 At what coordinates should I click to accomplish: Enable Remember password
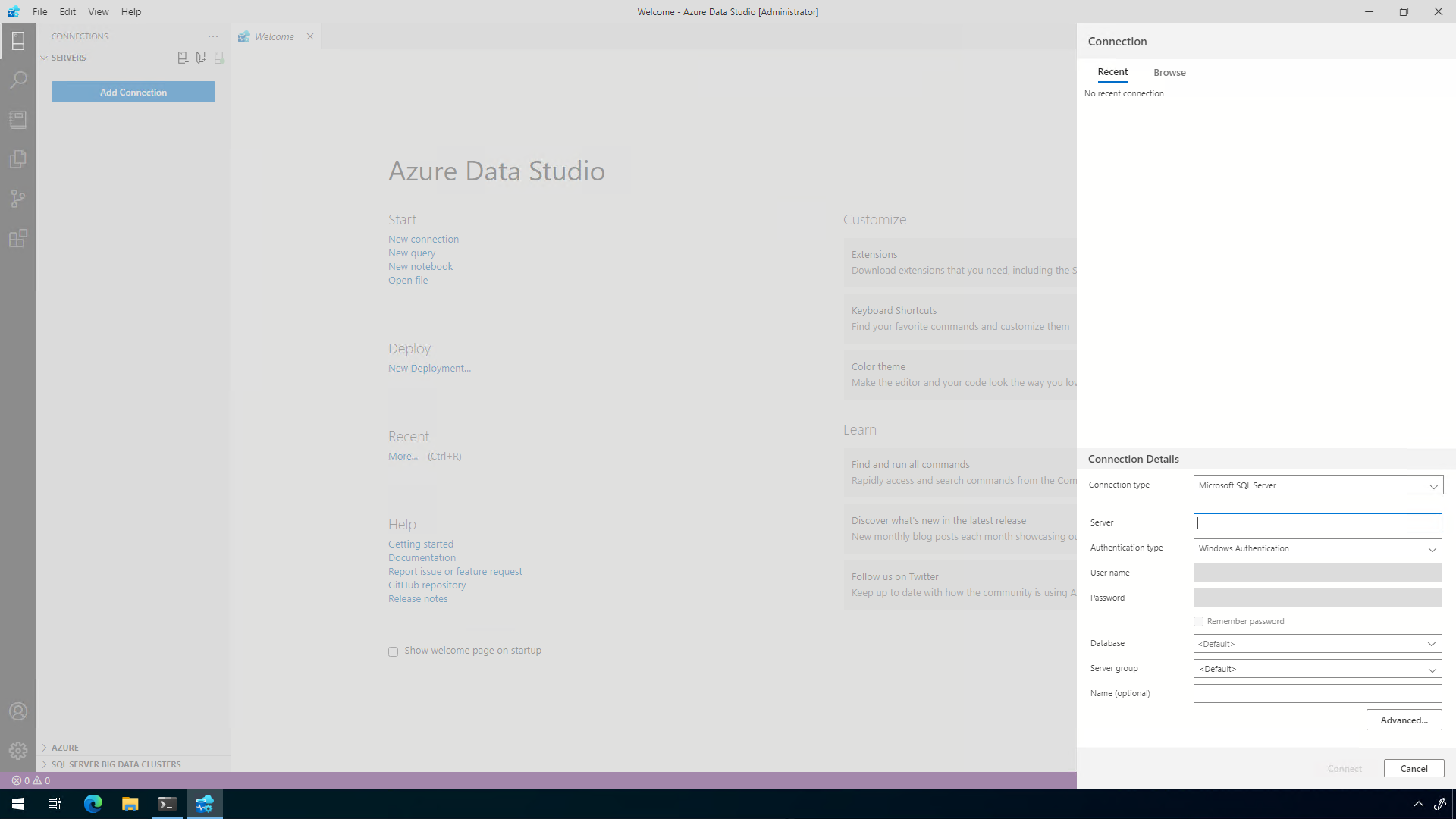tap(1199, 620)
